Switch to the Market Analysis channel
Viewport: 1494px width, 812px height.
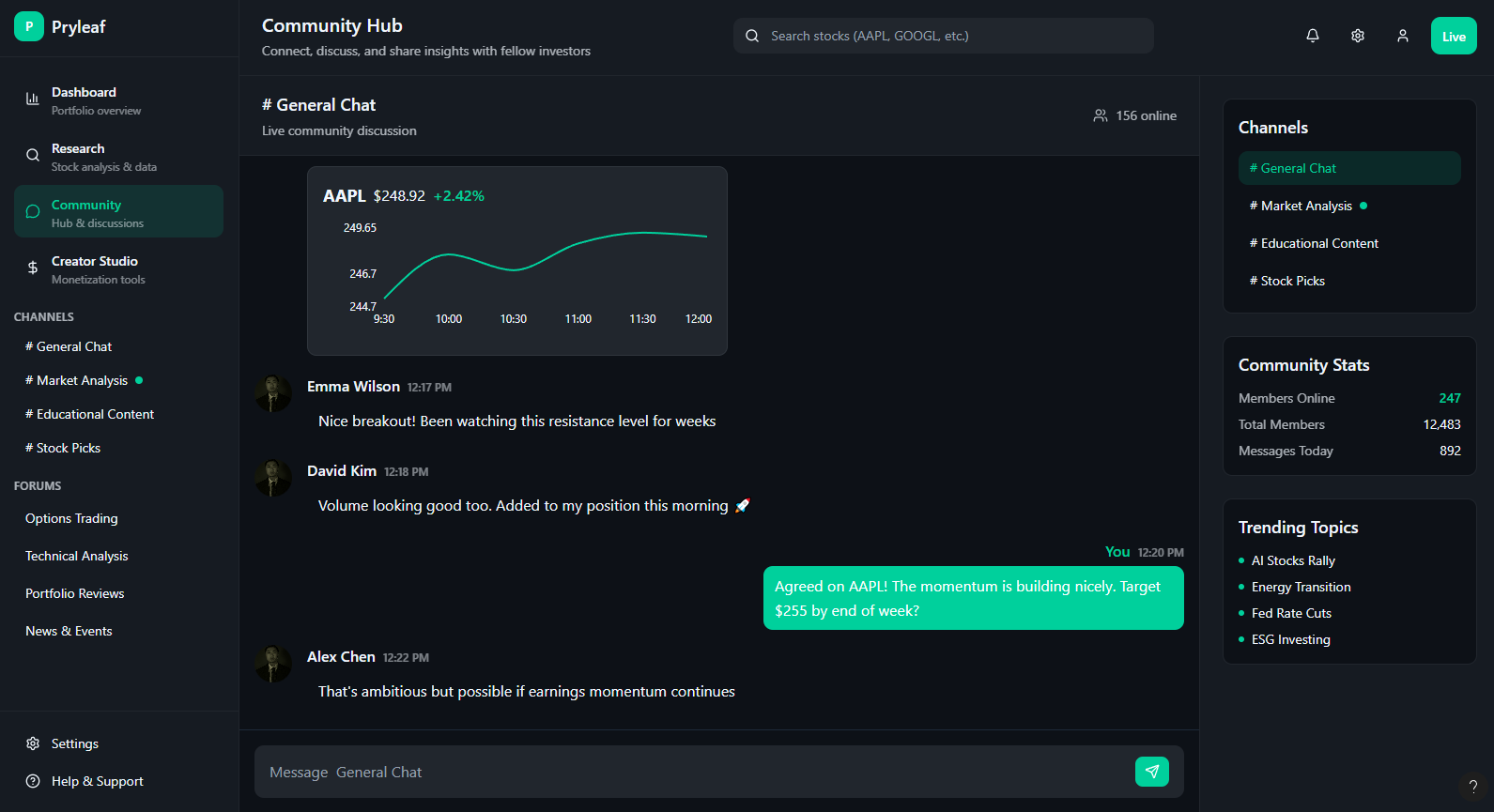76,380
